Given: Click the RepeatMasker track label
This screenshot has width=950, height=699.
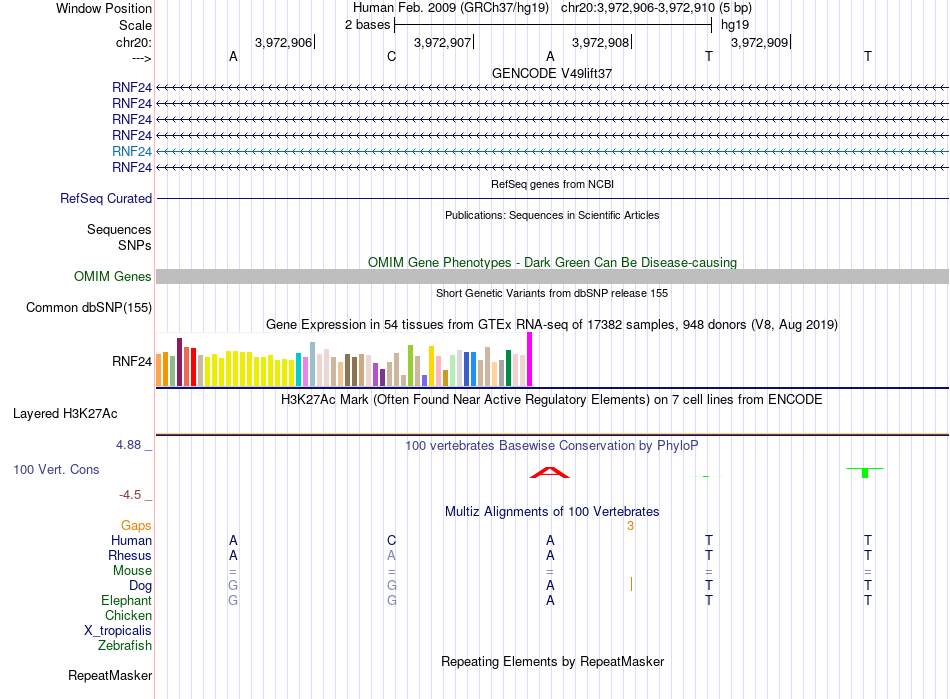Looking at the screenshot, I should click(110, 675).
